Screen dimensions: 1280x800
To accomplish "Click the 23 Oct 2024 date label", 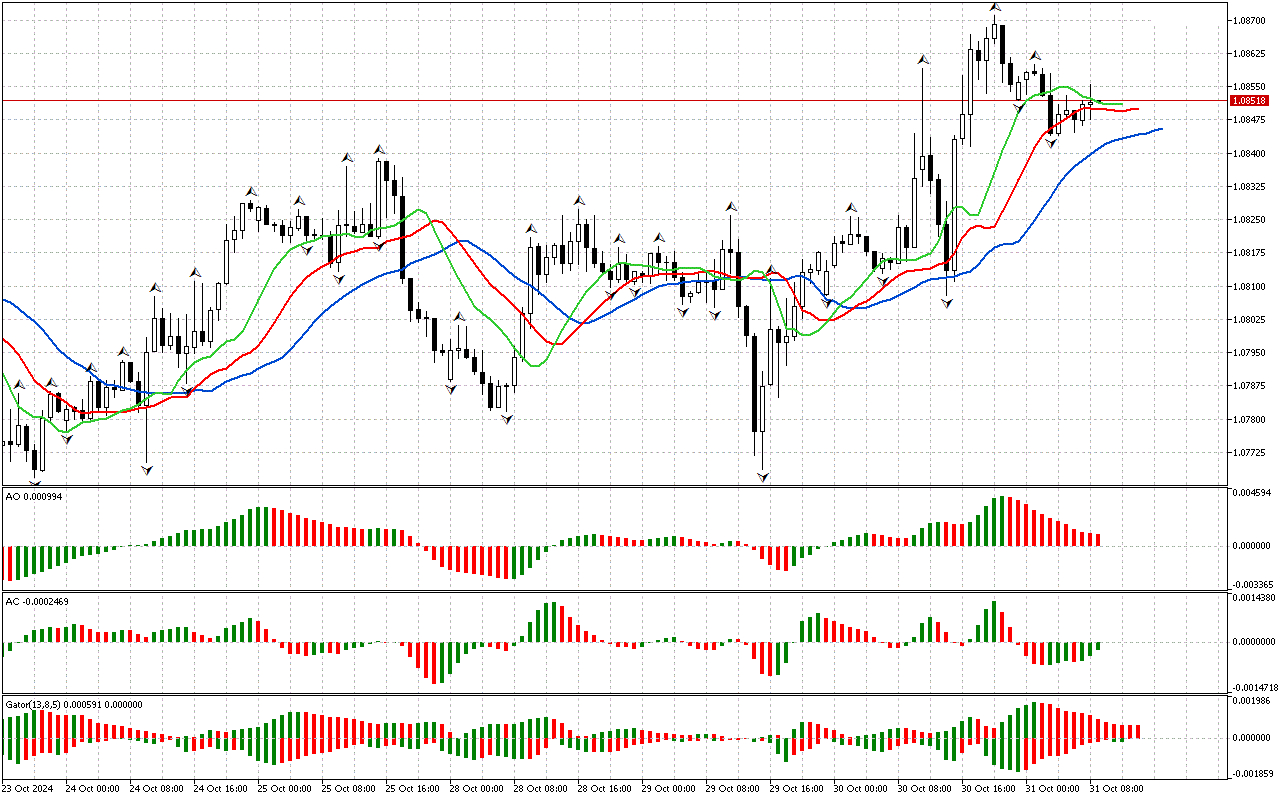I will click(x=28, y=789).
